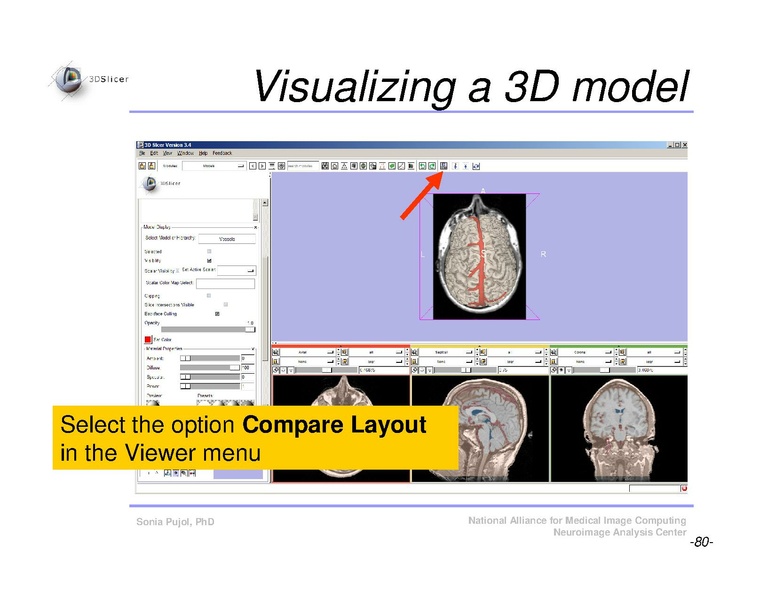Click the link control icon in sagittal viewer
The image size is (776, 600).
[415, 370]
